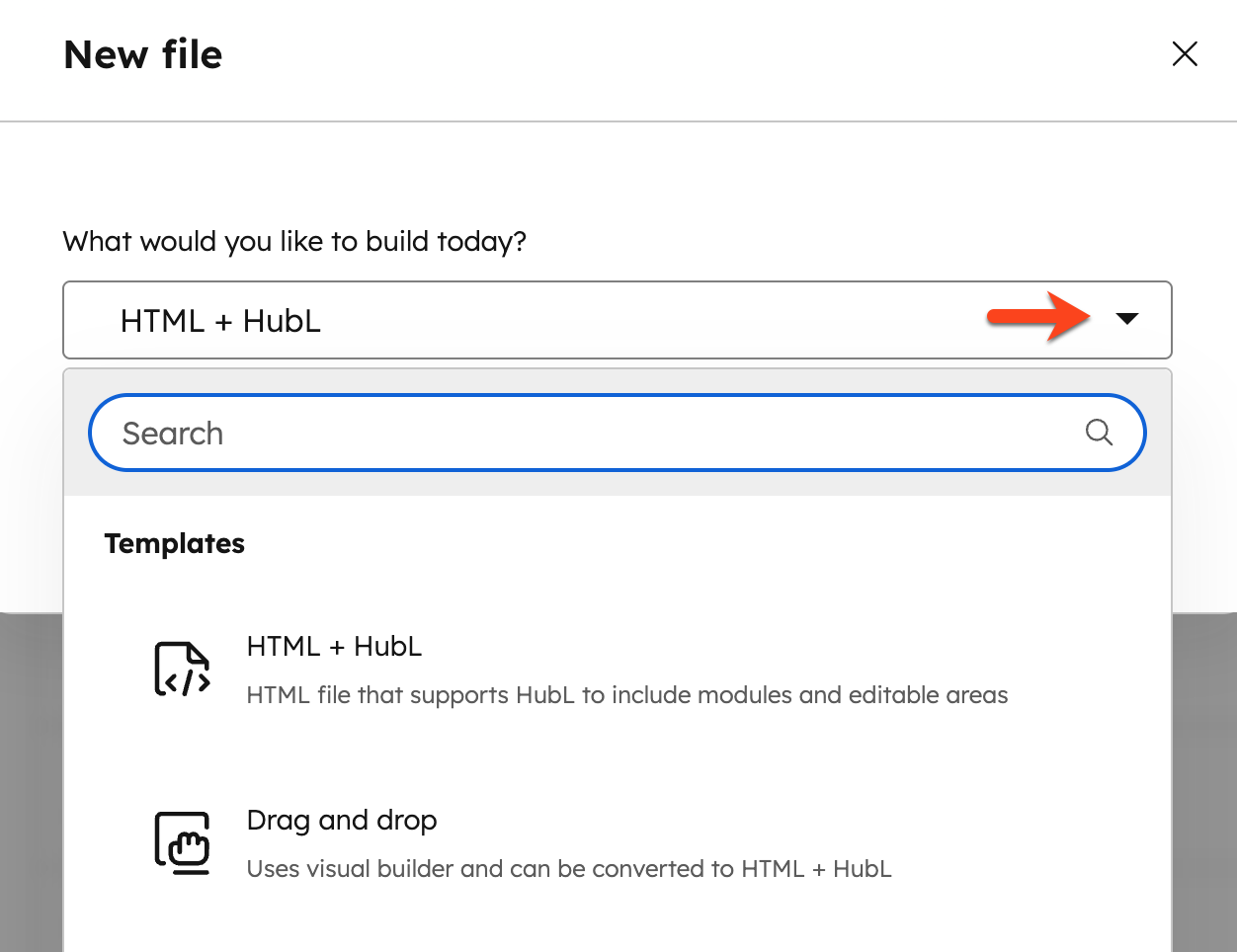The height and width of the screenshot is (952, 1237).
Task: Collapse the template type picker list
Action: click(x=1127, y=319)
